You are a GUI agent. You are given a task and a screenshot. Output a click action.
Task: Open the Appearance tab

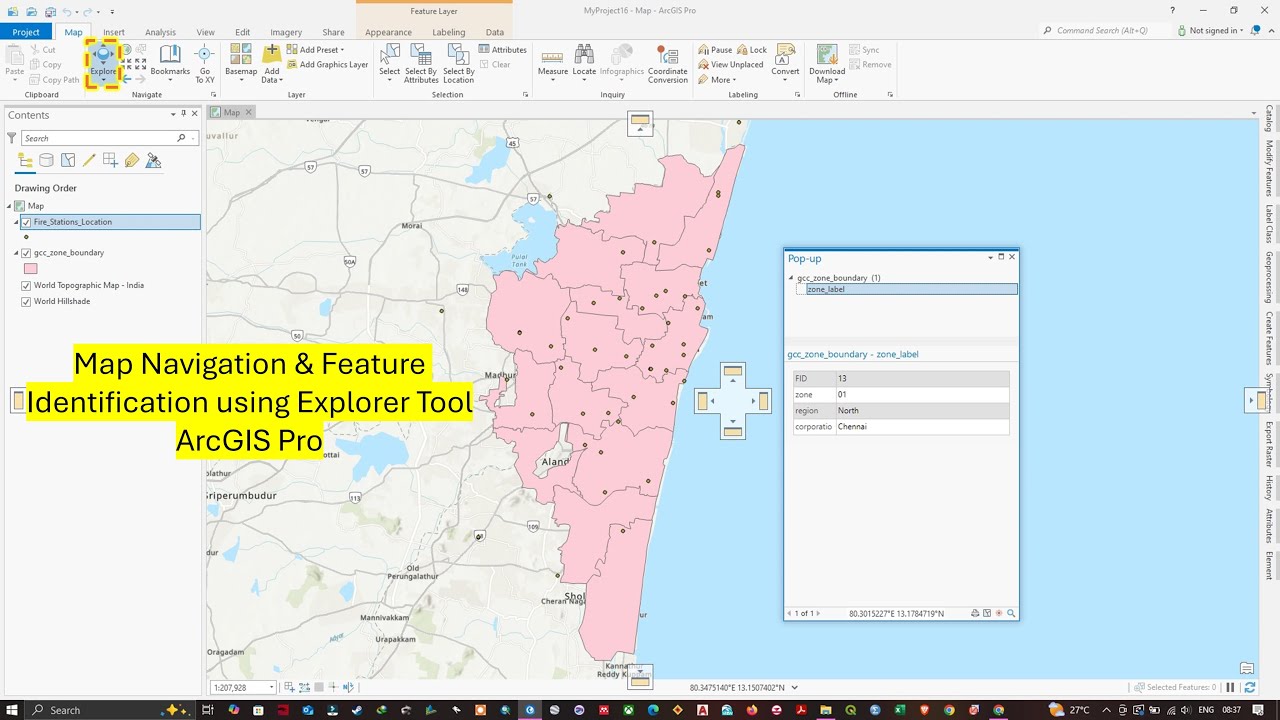pos(388,32)
